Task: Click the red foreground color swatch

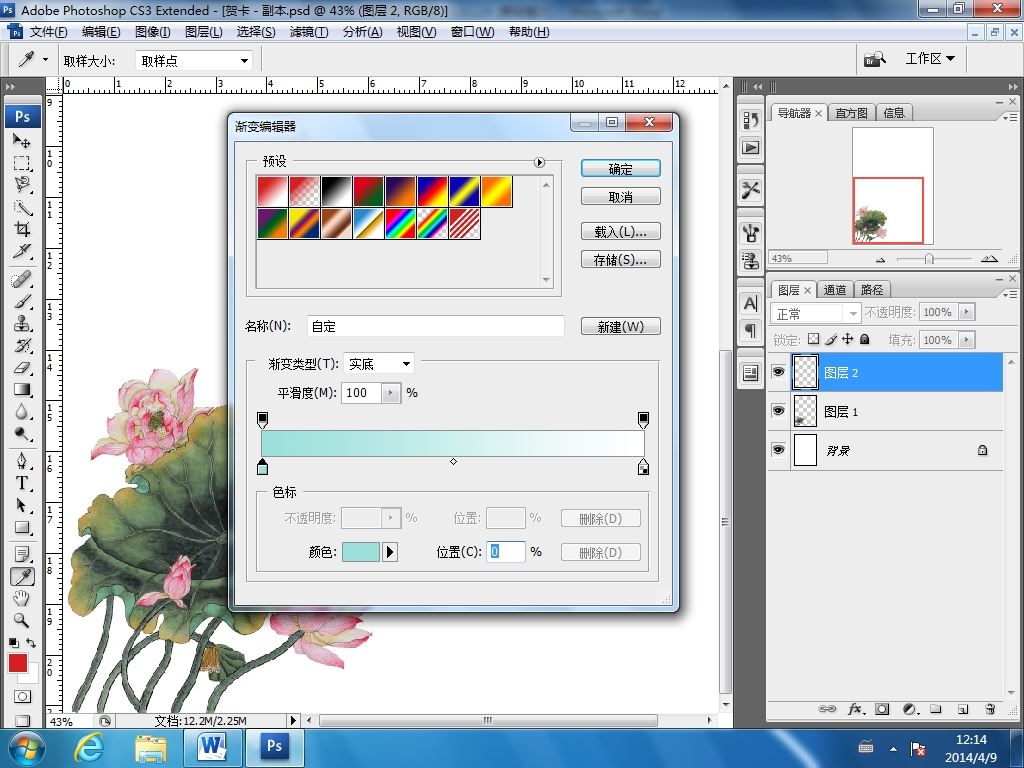Action: tap(18, 663)
